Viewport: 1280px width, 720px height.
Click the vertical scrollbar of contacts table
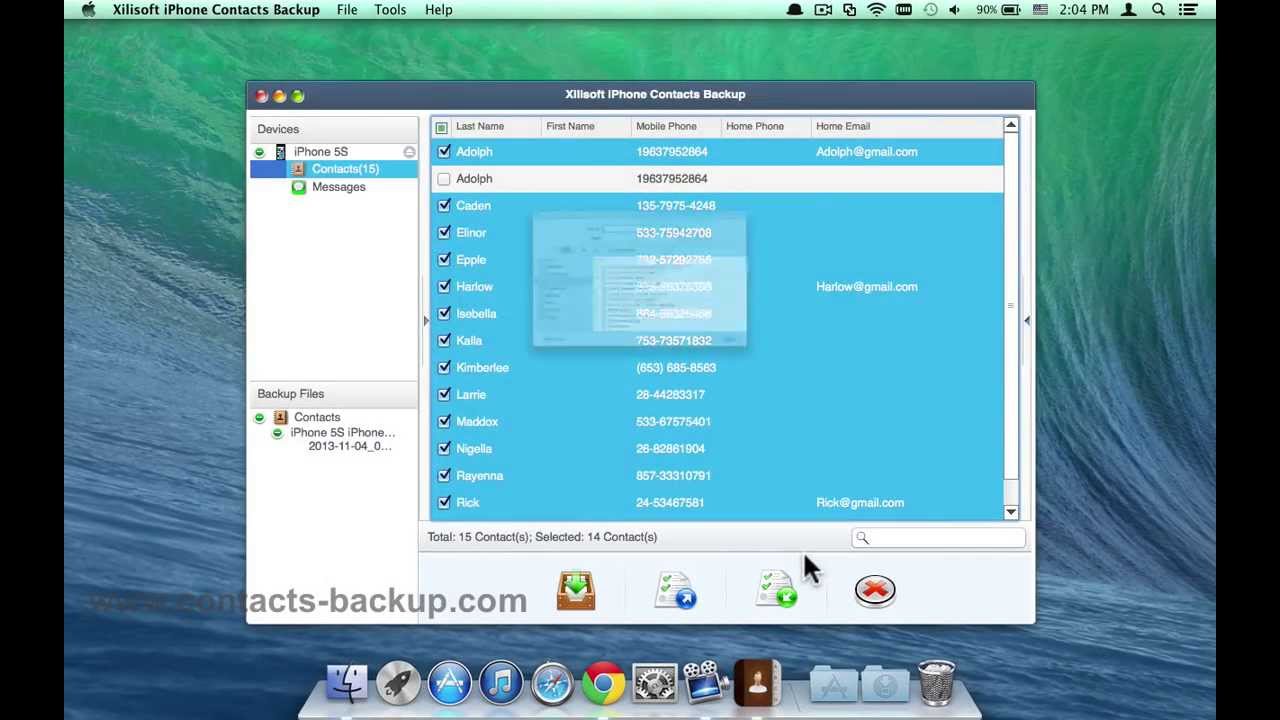point(1011,308)
